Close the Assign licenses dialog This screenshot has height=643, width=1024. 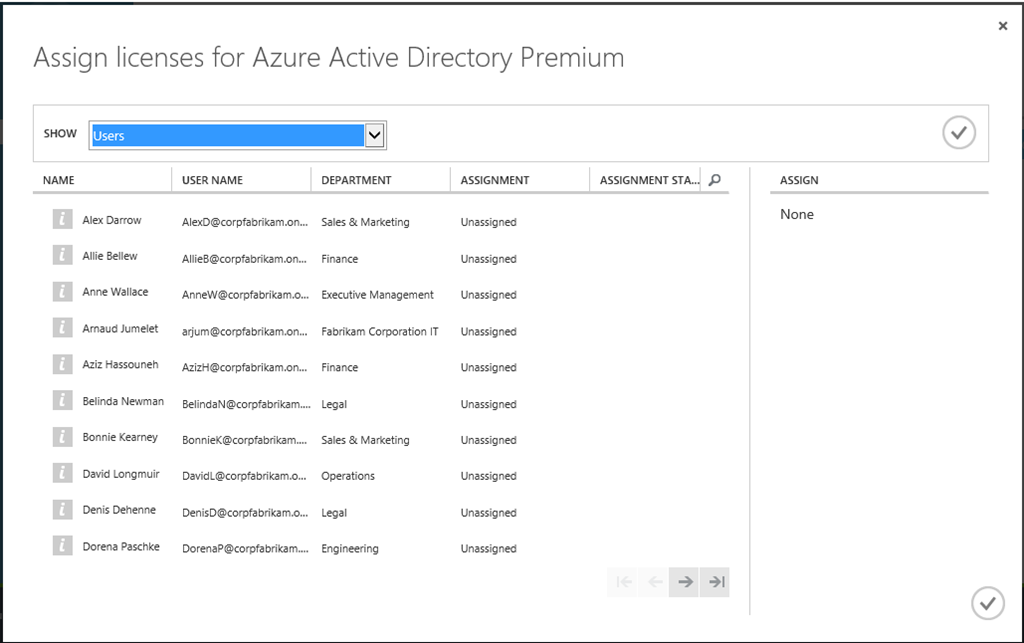(1002, 26)
